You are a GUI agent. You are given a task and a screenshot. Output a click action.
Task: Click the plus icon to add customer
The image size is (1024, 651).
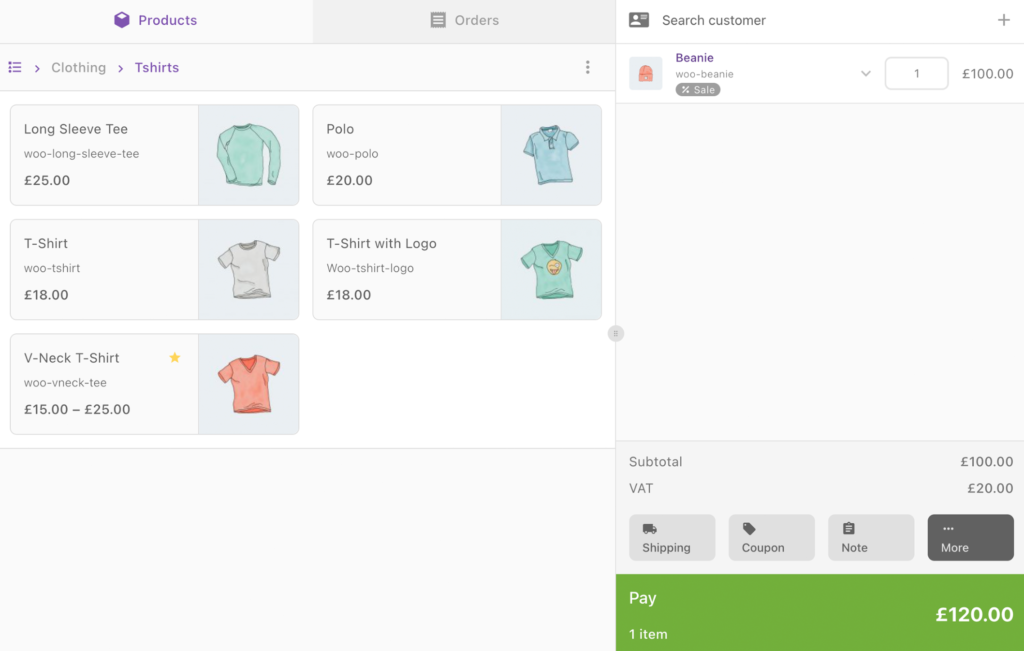pos(1004,19)
